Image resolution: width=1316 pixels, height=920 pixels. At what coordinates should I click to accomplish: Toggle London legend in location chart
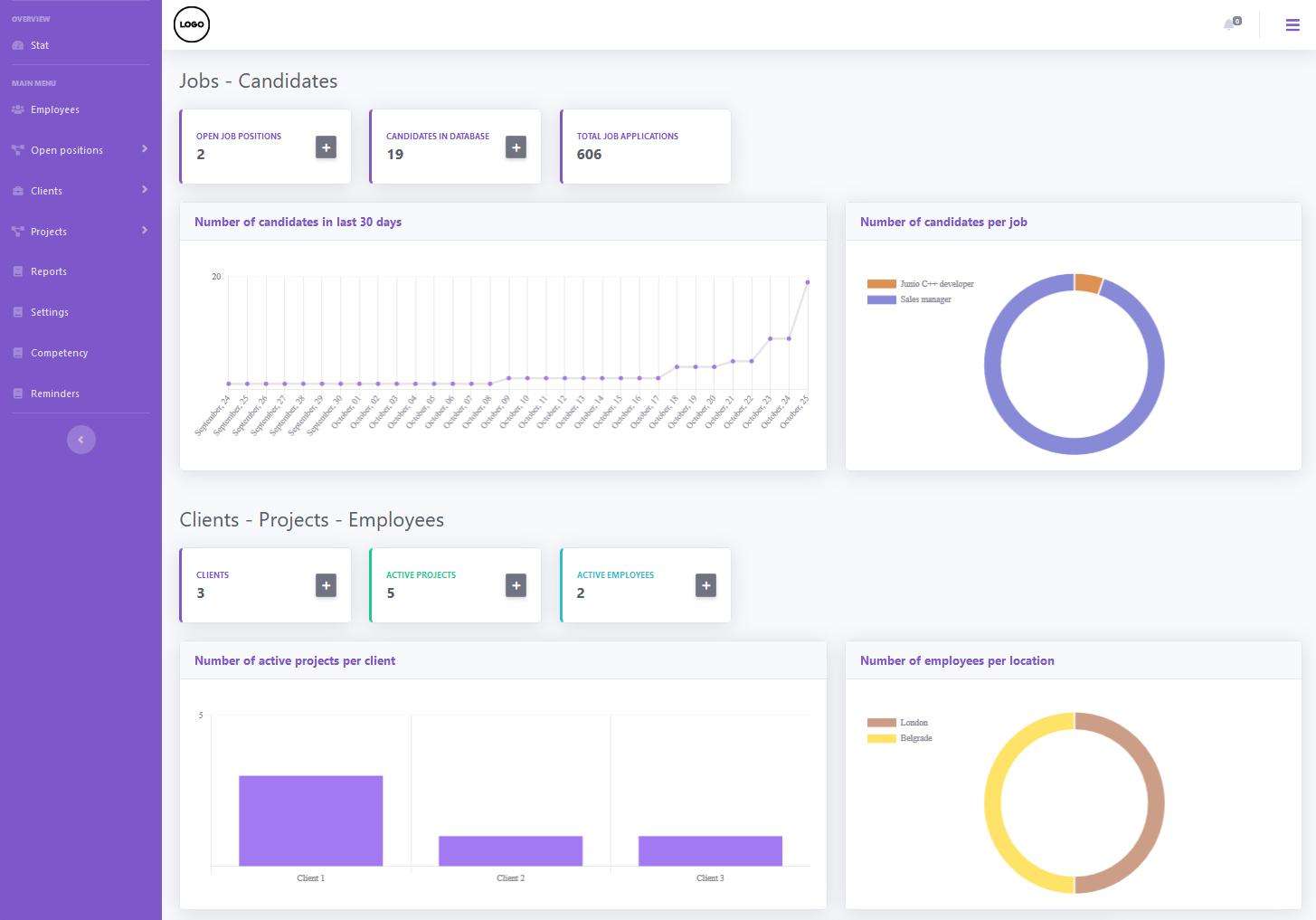898,723
